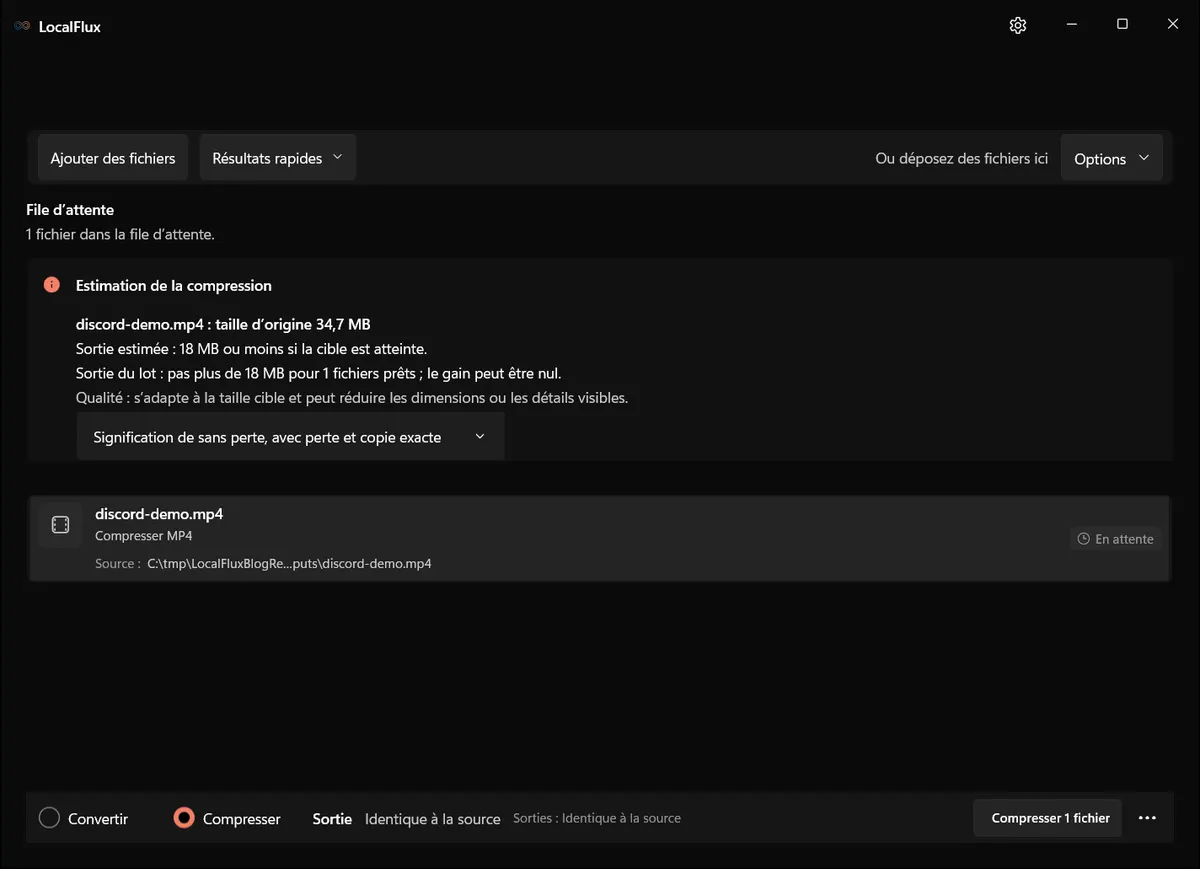The image size is (1200, 869).
Task: Click the Ou déposez des fichiers ici text
Action: pyautogui.click(x=962, y=158)
